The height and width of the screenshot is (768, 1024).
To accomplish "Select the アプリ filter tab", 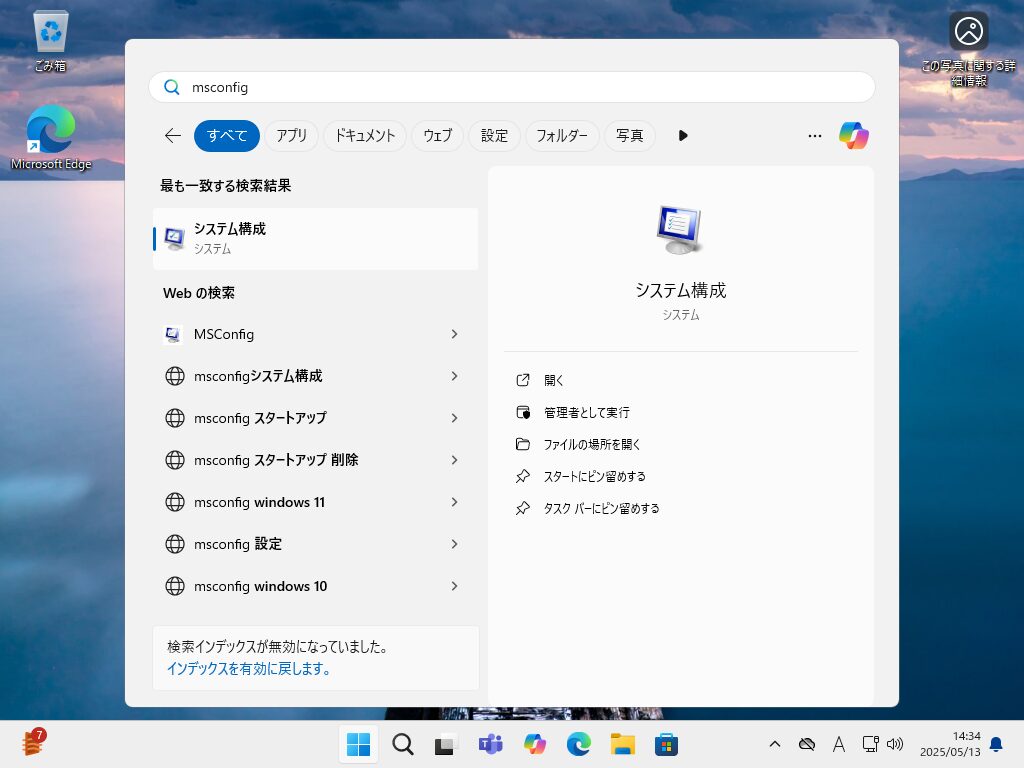I will coord(291,136).
